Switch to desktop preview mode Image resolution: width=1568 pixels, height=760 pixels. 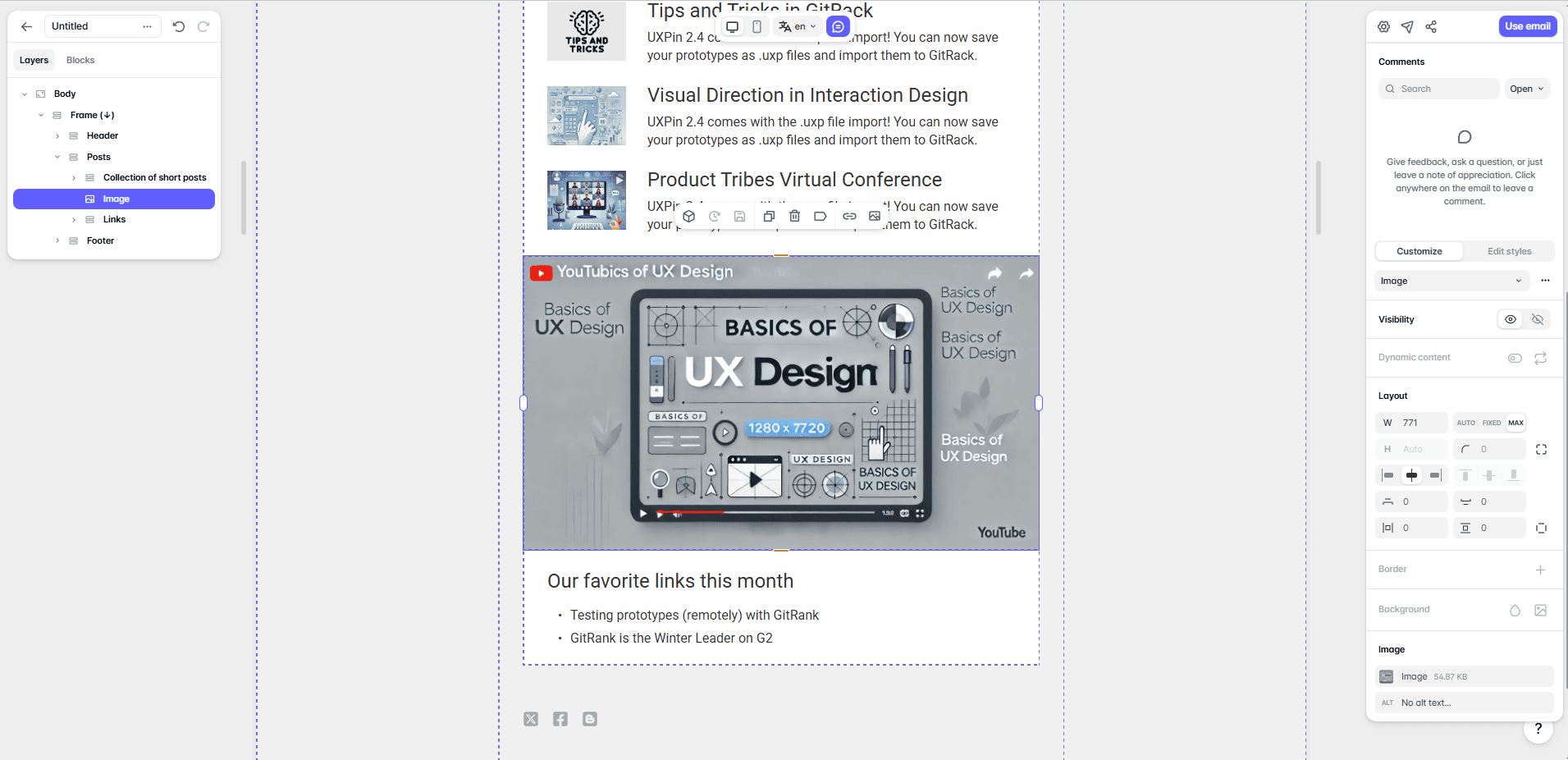pyautogui.click(x=733, y=27)
